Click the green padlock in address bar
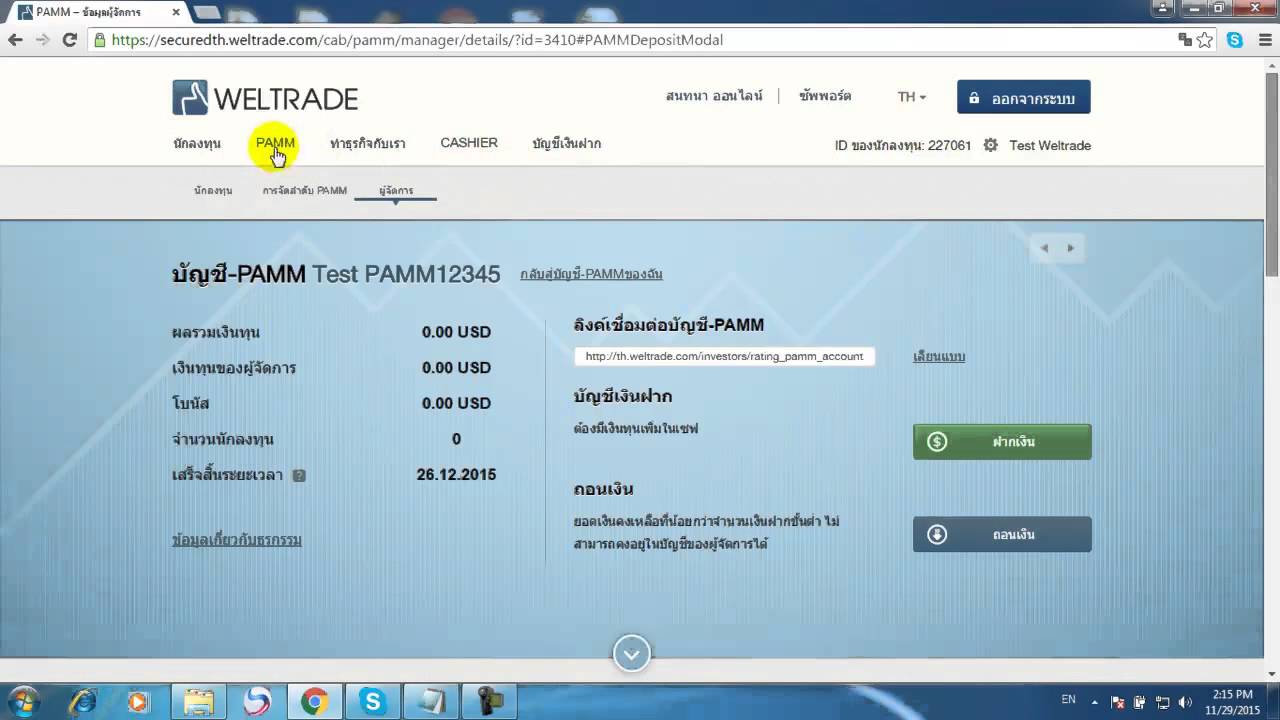 (x=99, y=40)
